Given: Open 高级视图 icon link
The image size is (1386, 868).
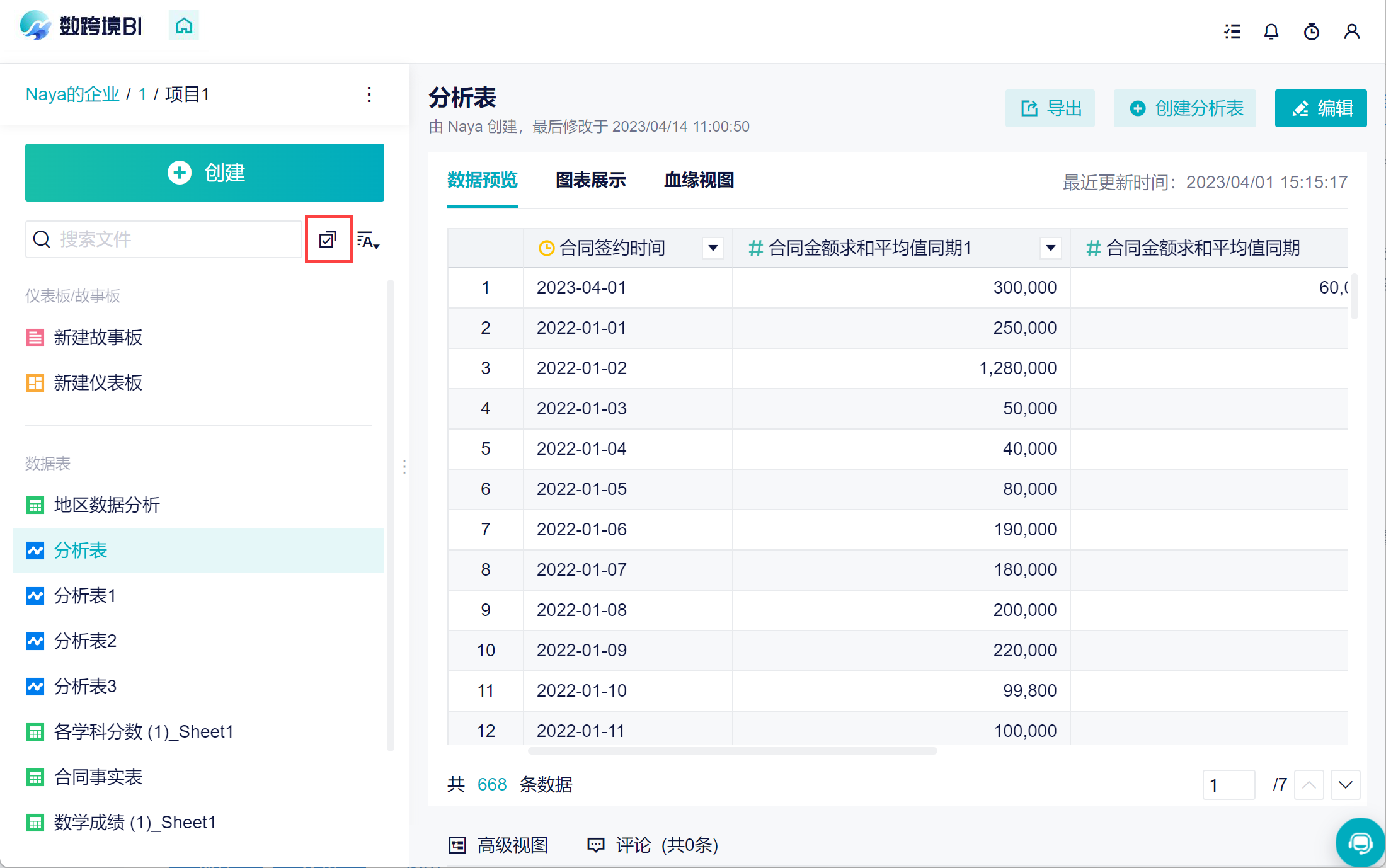Looking at the screenshot, I should [498, 845].
